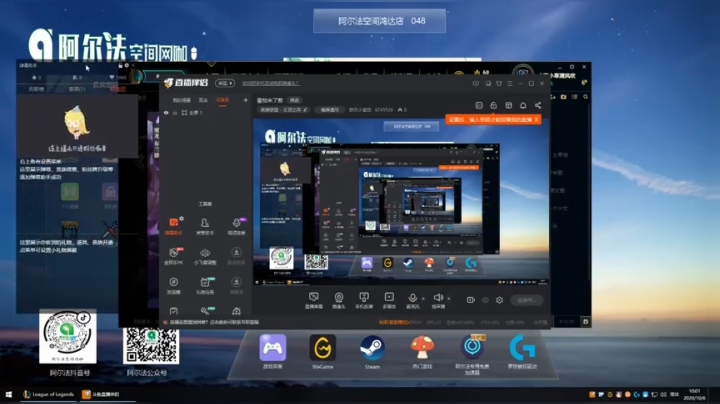The width and height of the screenshot is (720, 404).
Task: Click the shirt skin icon in title bar
Action: [x=499, y=84]
